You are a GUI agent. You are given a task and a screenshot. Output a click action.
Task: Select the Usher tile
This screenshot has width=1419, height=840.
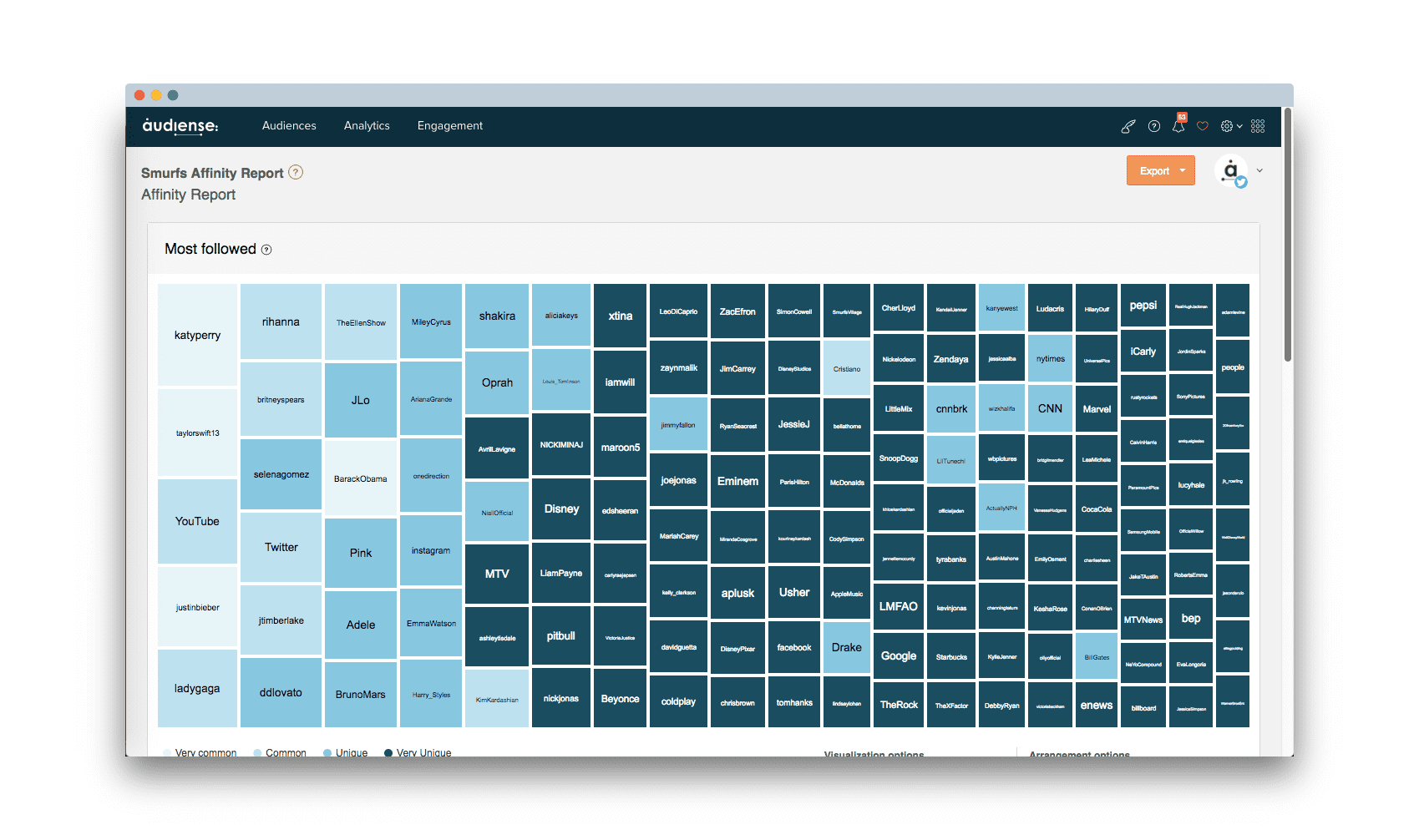tap(794, 592)
